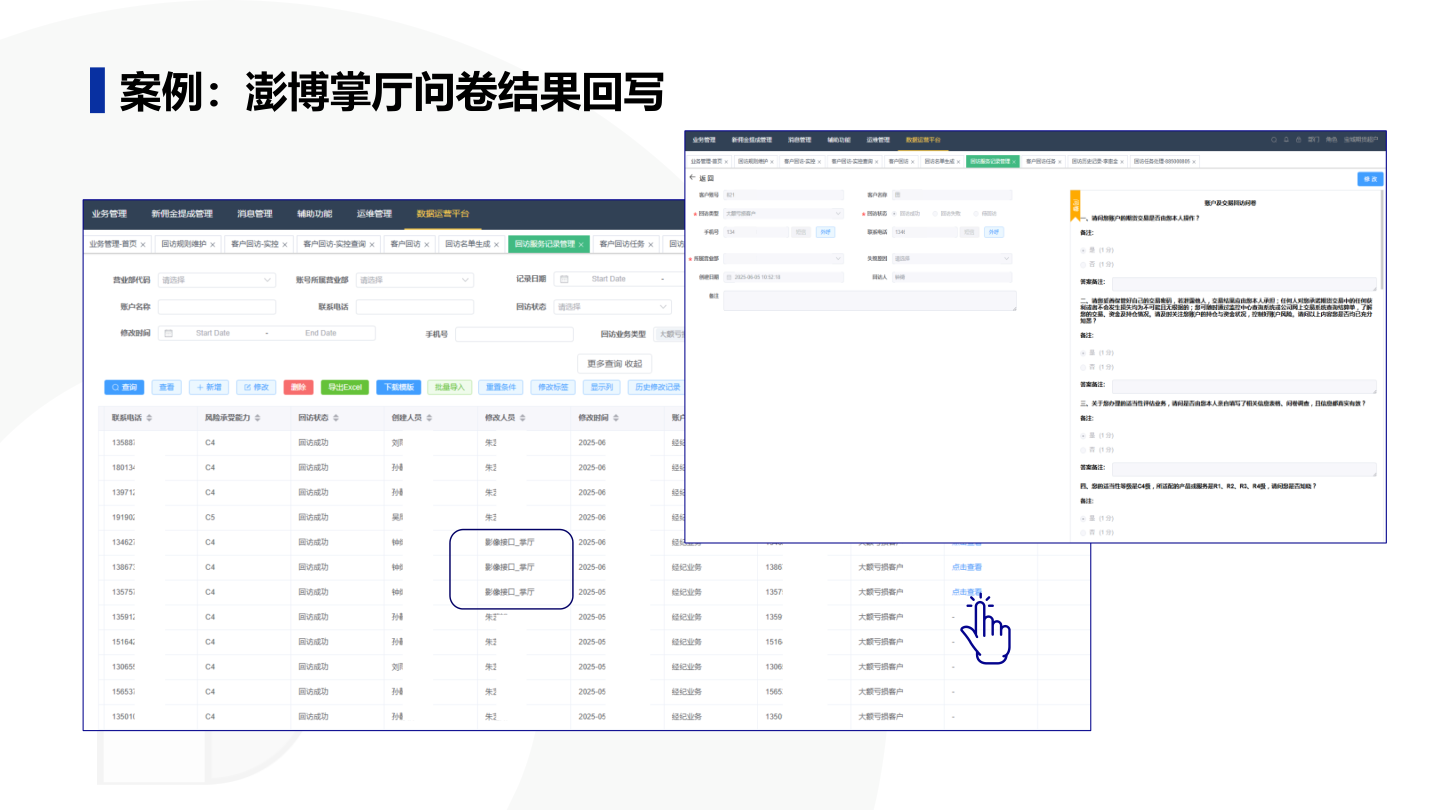Sort the table by 联系电话 column
The height and width of the screenshot is (810, 1440).
coord(149,418)
